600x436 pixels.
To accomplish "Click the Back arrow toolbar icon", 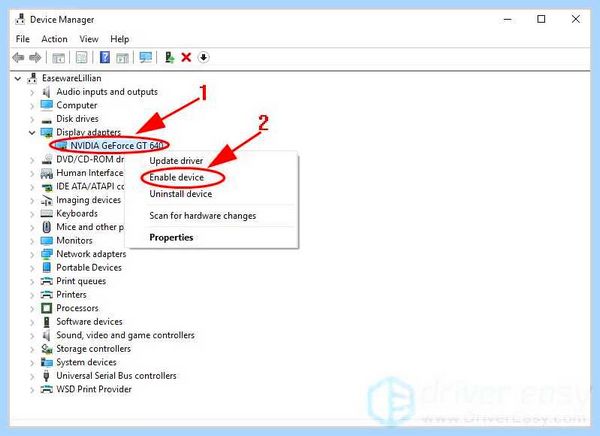I will [18, 57].
